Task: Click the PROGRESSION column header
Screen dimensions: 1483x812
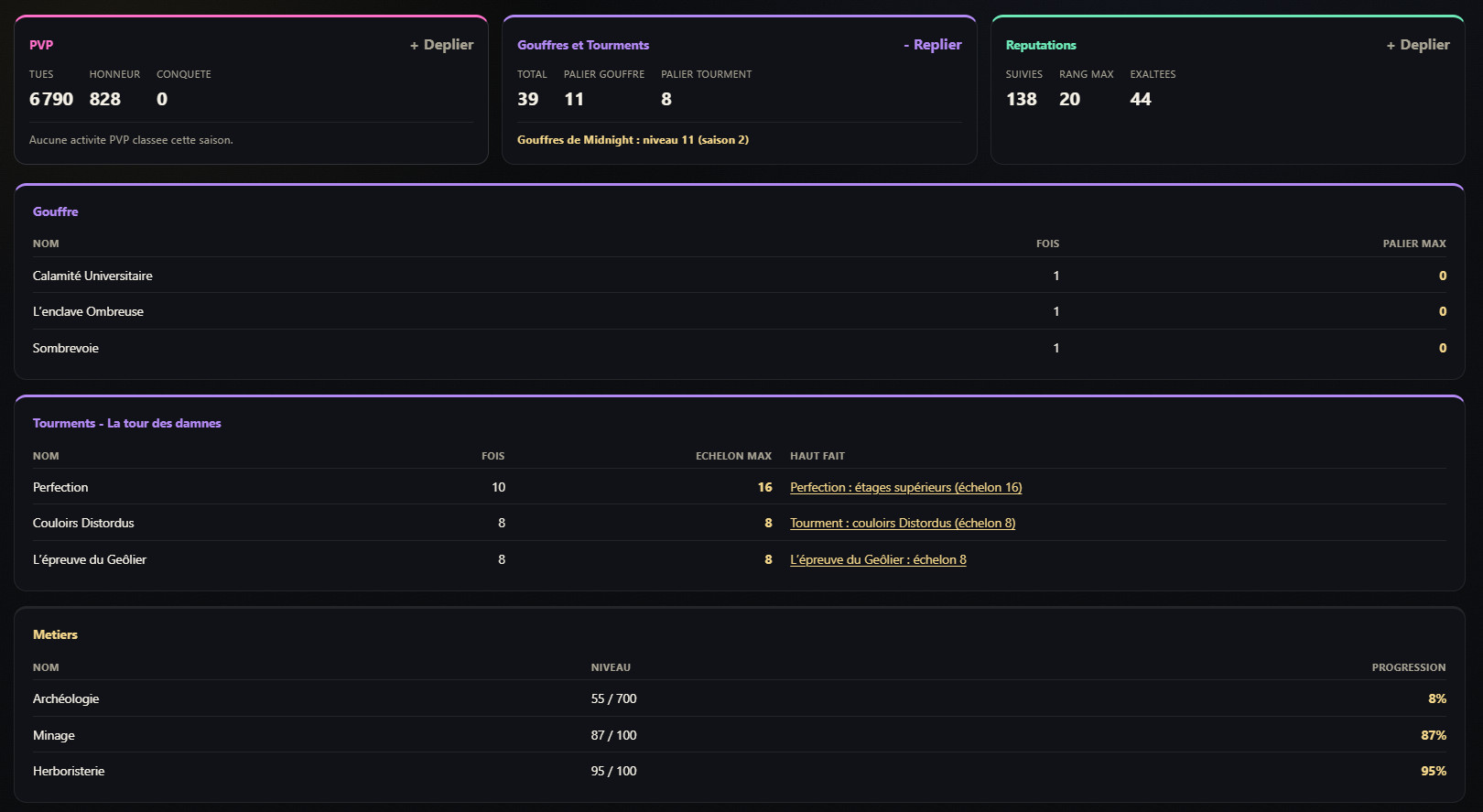Action: coord(1409,667)
